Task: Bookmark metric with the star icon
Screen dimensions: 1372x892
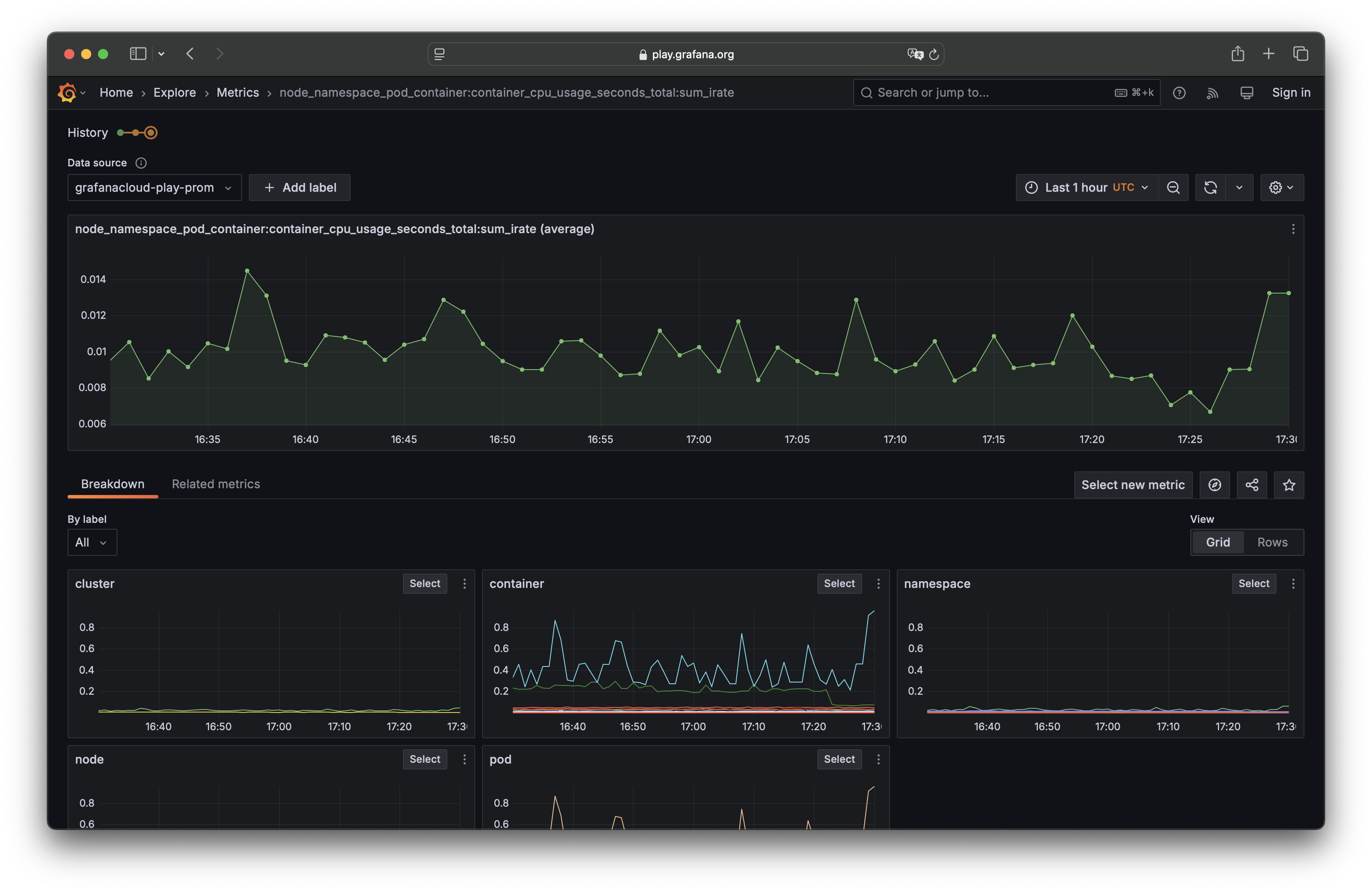Action: (1289, 485)
